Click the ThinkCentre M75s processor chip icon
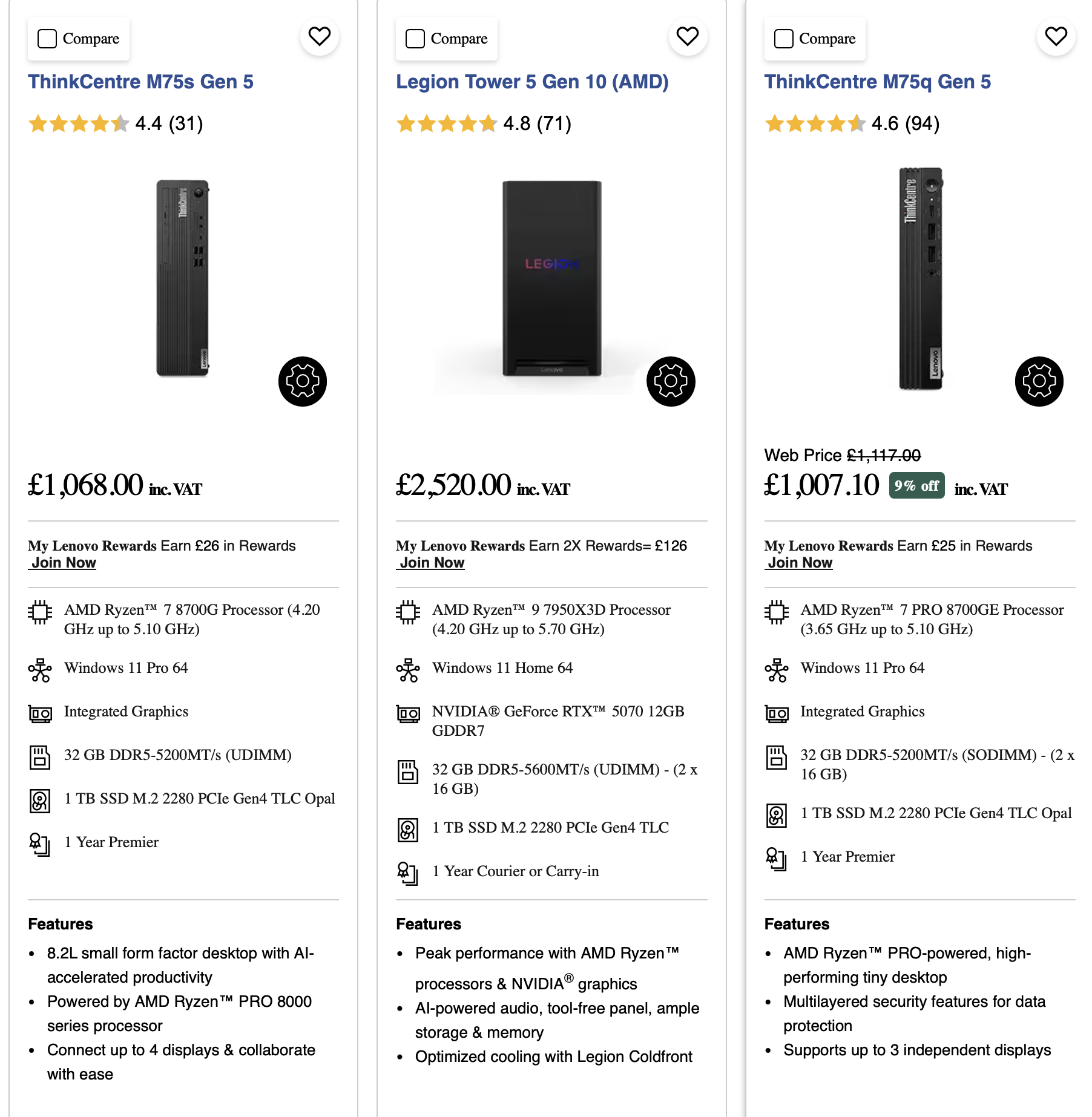Image resolution: width=1092 pixels, height=1117 pixels. pos(40,612)
